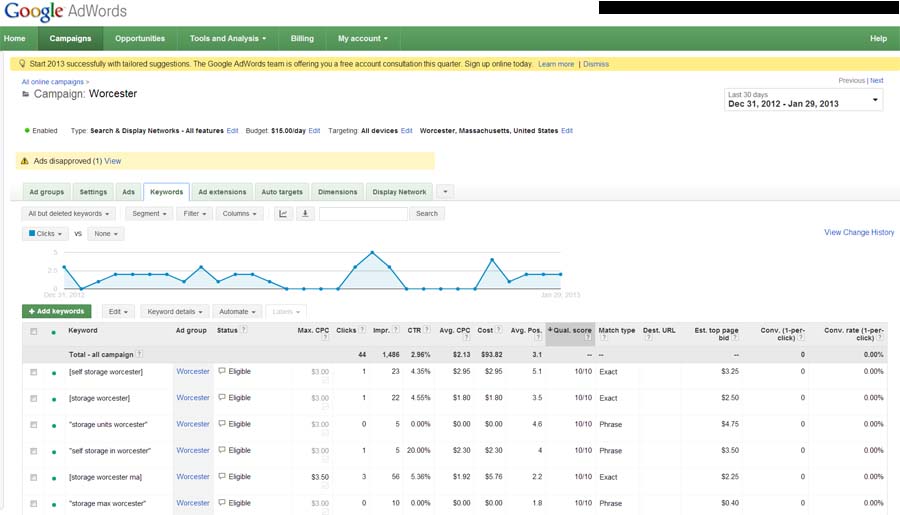Switch to the Display Network tab

(x=399, y=192)
